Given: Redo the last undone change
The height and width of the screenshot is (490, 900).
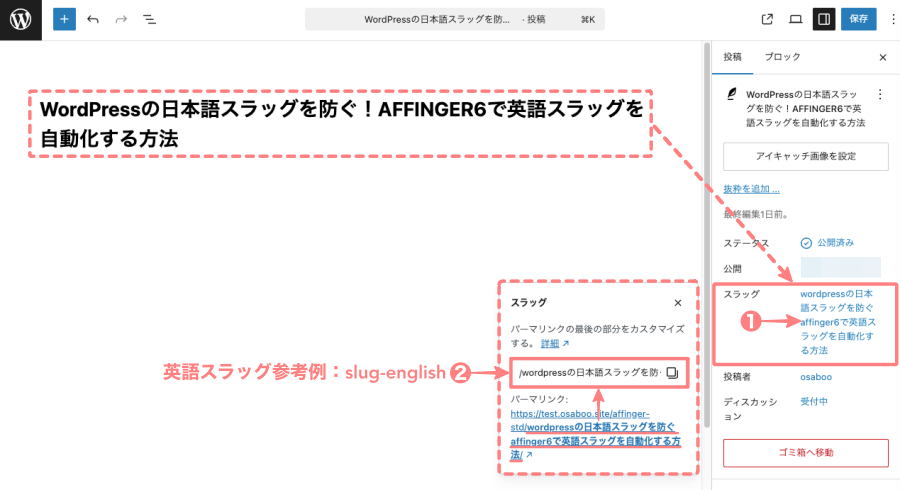Looking at the screenshot, I should pos(121,20).
